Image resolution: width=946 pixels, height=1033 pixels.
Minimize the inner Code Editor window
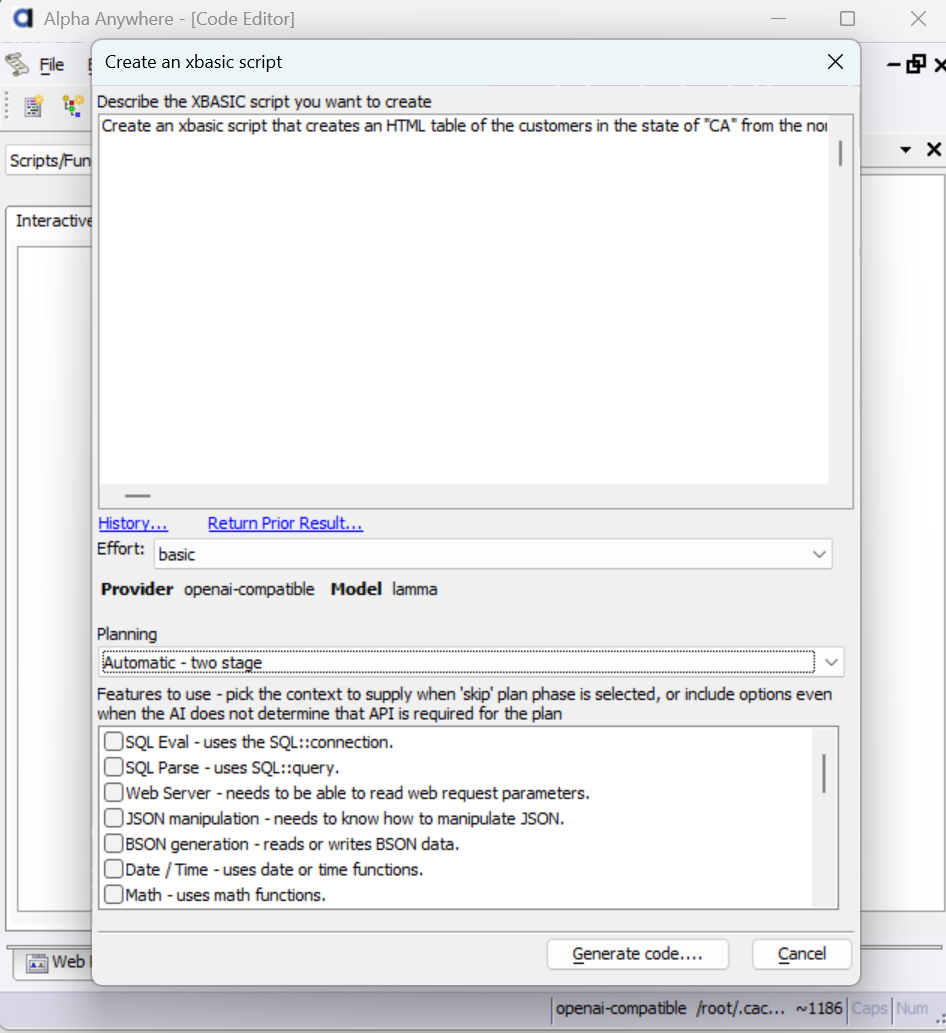click(893, 65)
